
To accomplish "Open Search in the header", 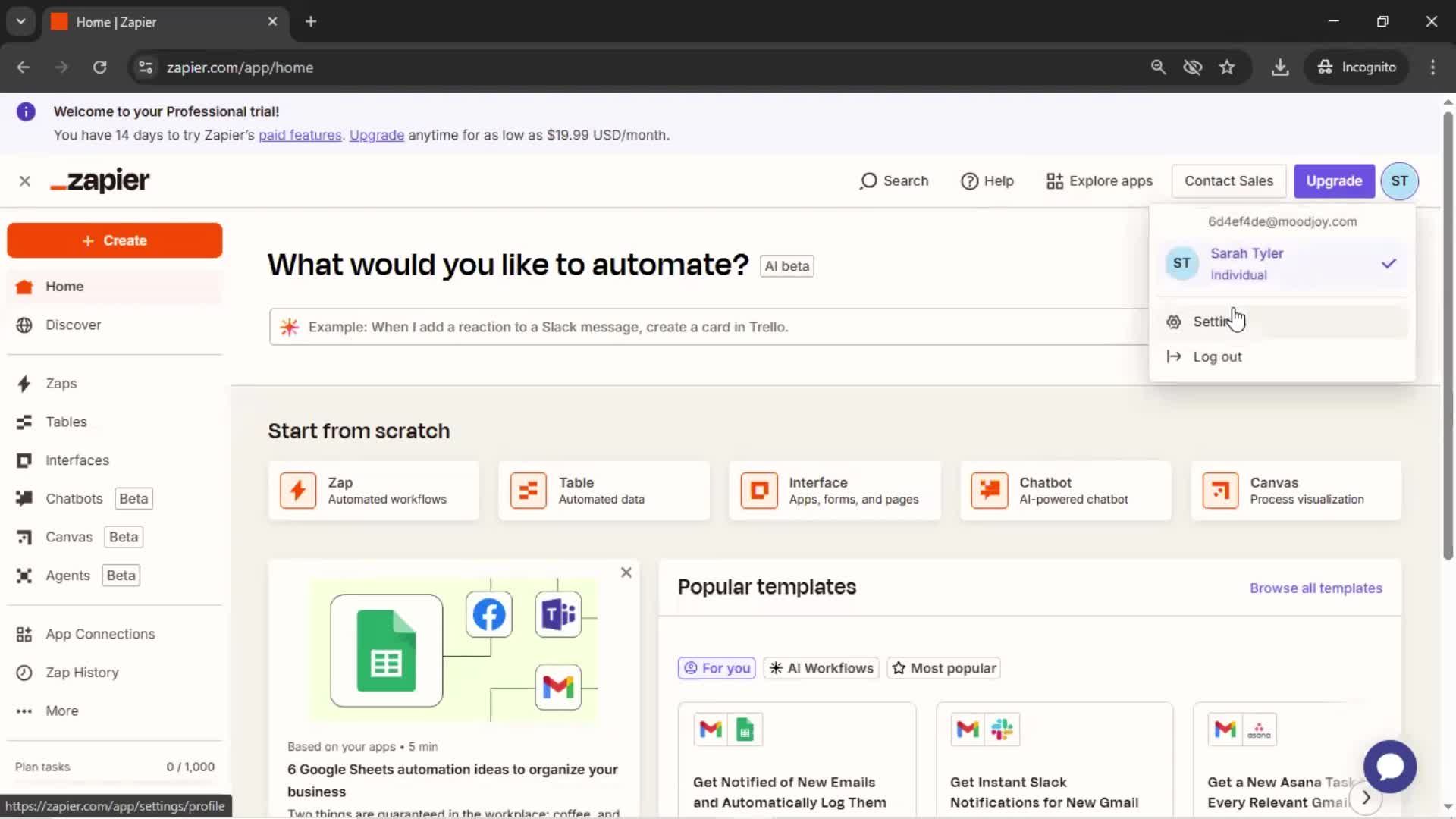I will [894, 181].
